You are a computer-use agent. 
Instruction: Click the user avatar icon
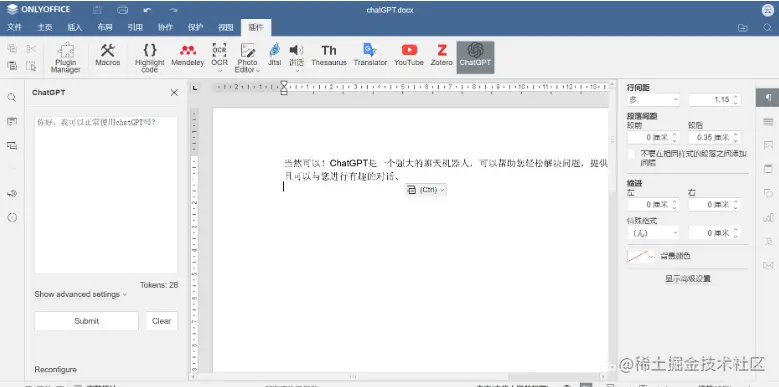coord(768,10)
